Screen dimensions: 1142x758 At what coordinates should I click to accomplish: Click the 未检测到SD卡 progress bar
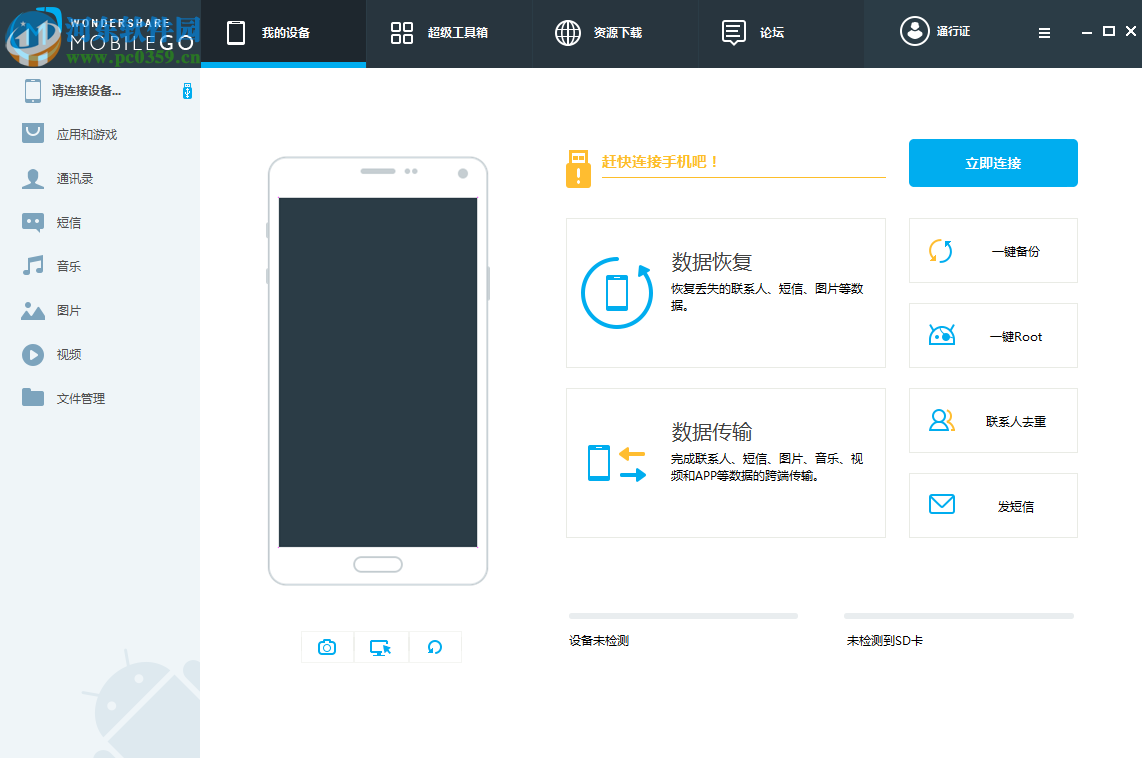point(957,616)
